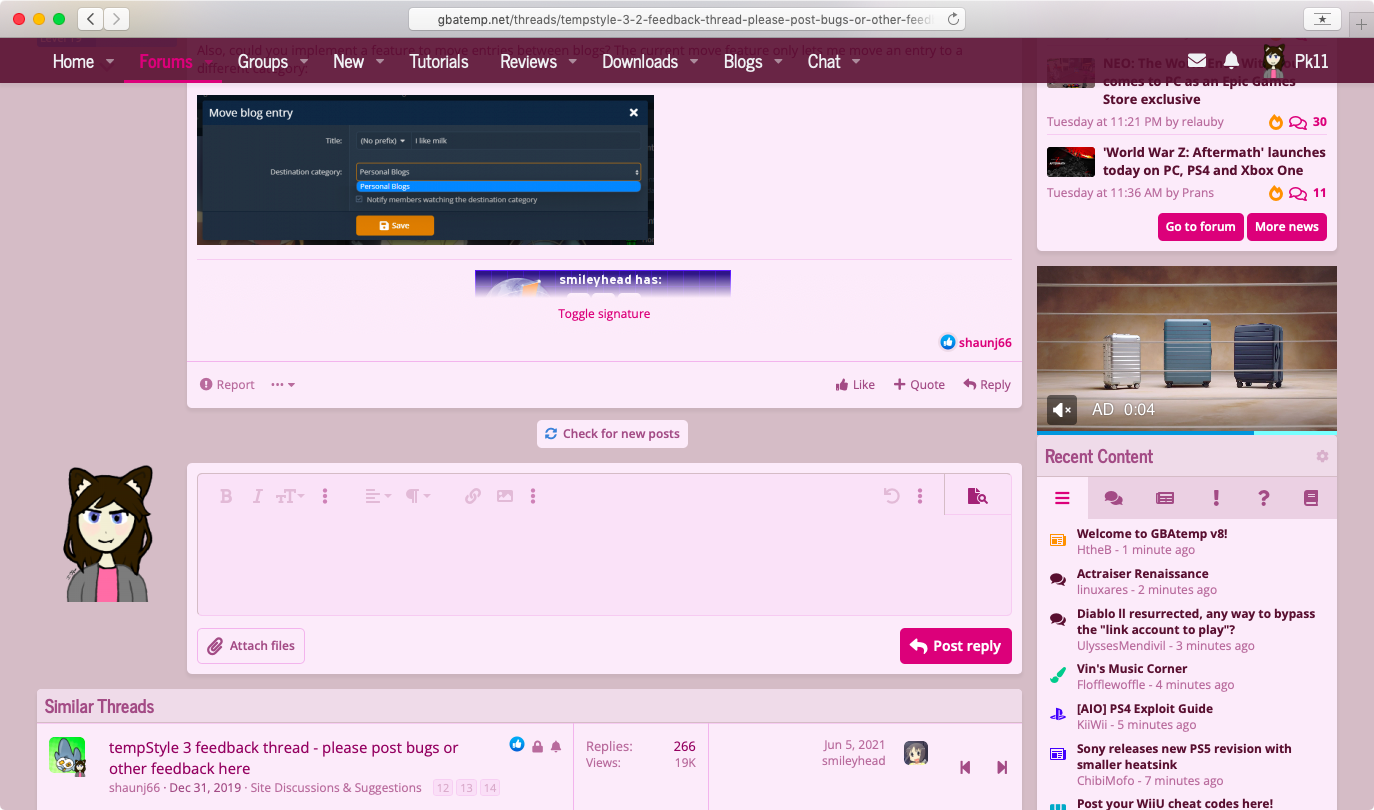Open the Reviews menu
1374x810 pixels.
528,61
